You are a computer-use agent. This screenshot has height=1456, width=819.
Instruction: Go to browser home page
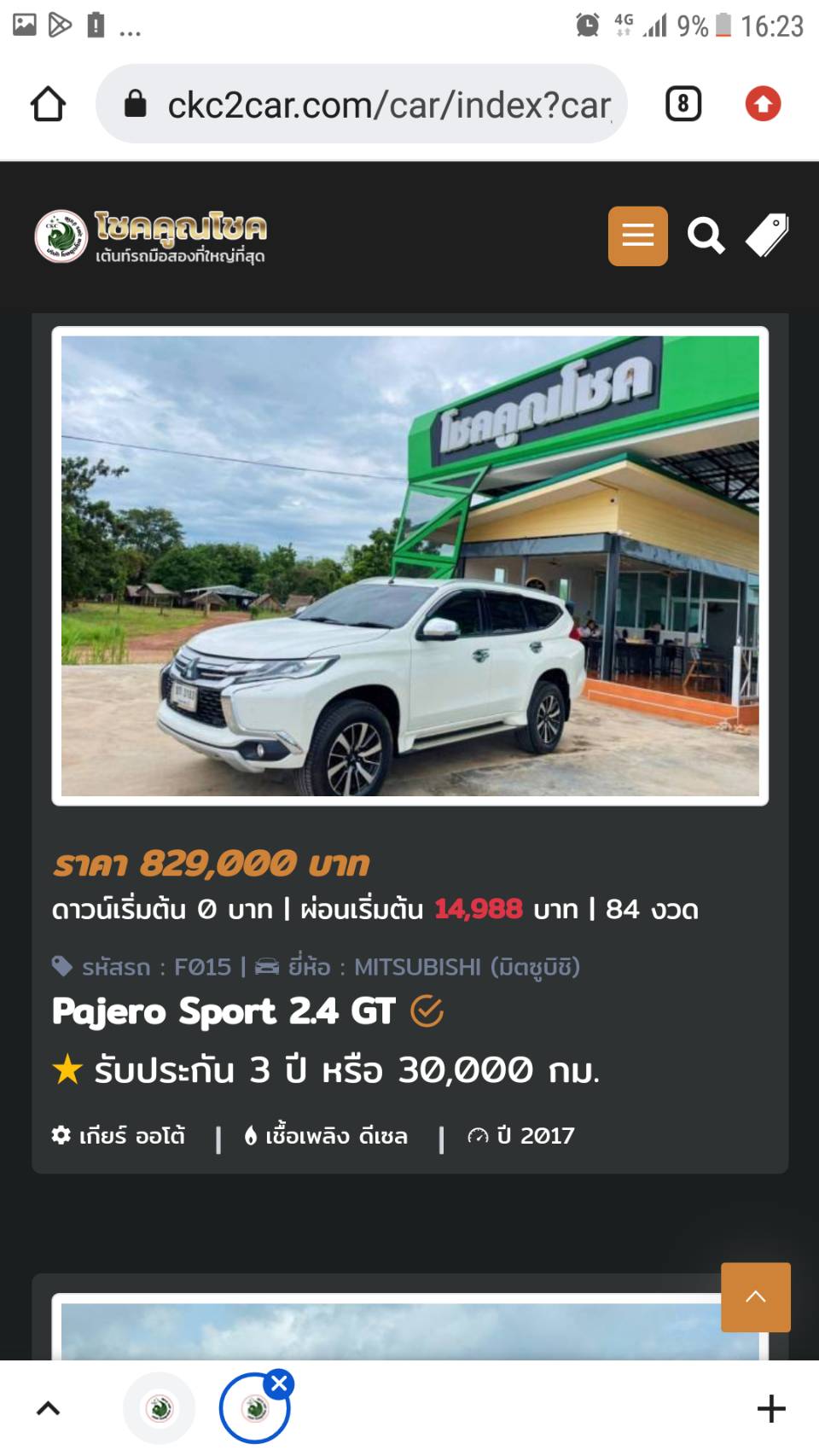point(48,104)
